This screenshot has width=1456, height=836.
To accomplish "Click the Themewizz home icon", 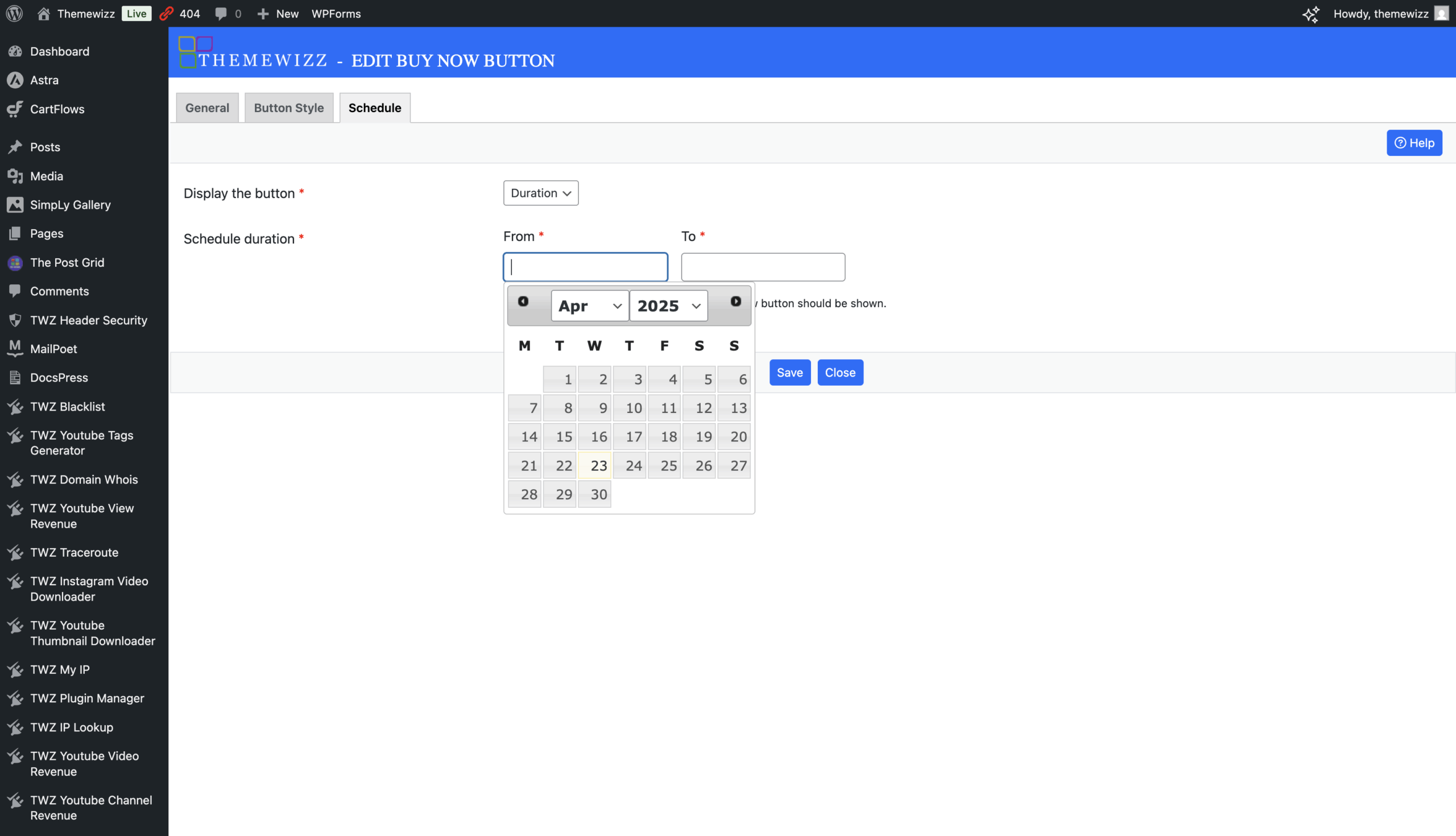I will pyautogui.click(x=44, y=13).
